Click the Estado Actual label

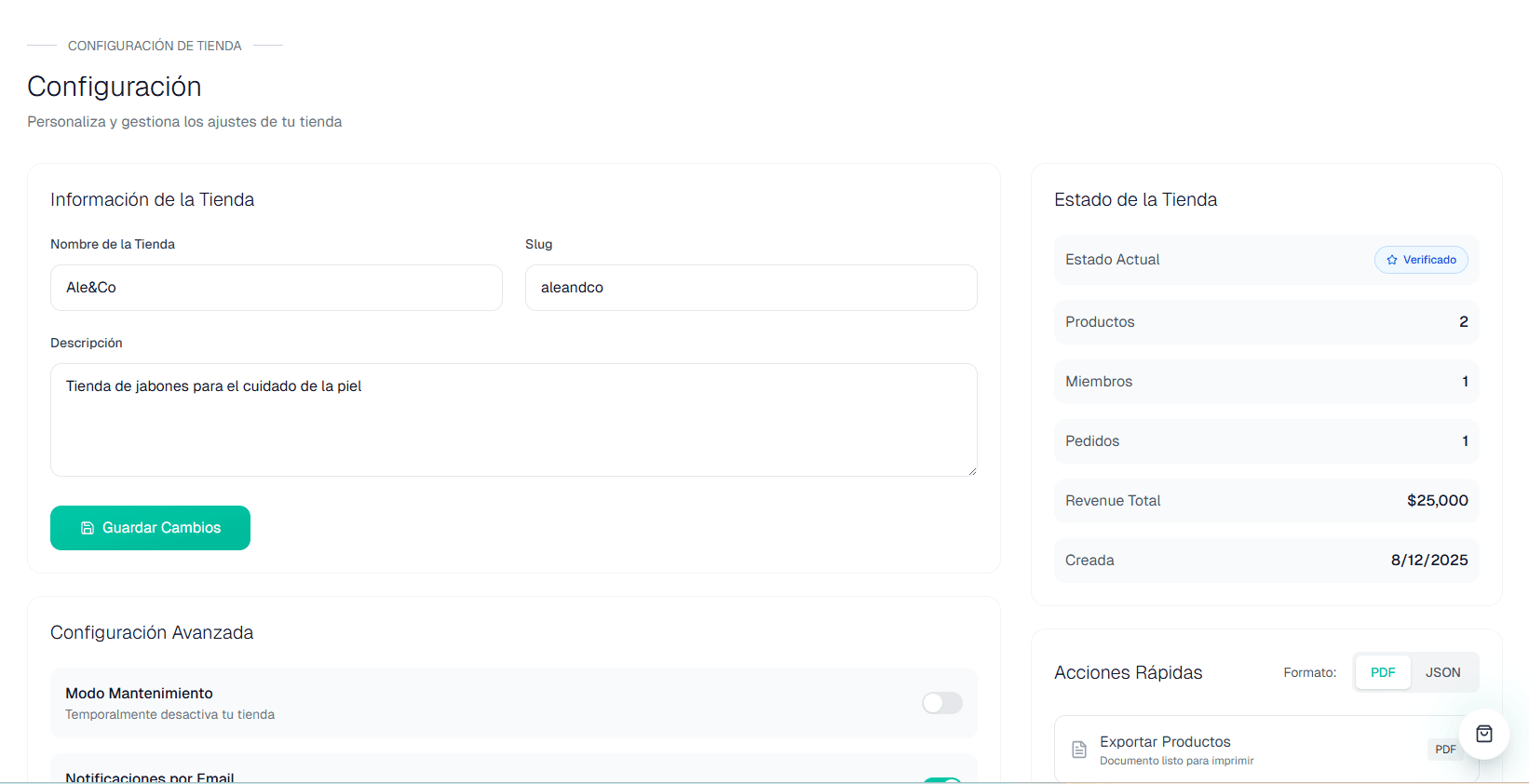click(1113, 260)
